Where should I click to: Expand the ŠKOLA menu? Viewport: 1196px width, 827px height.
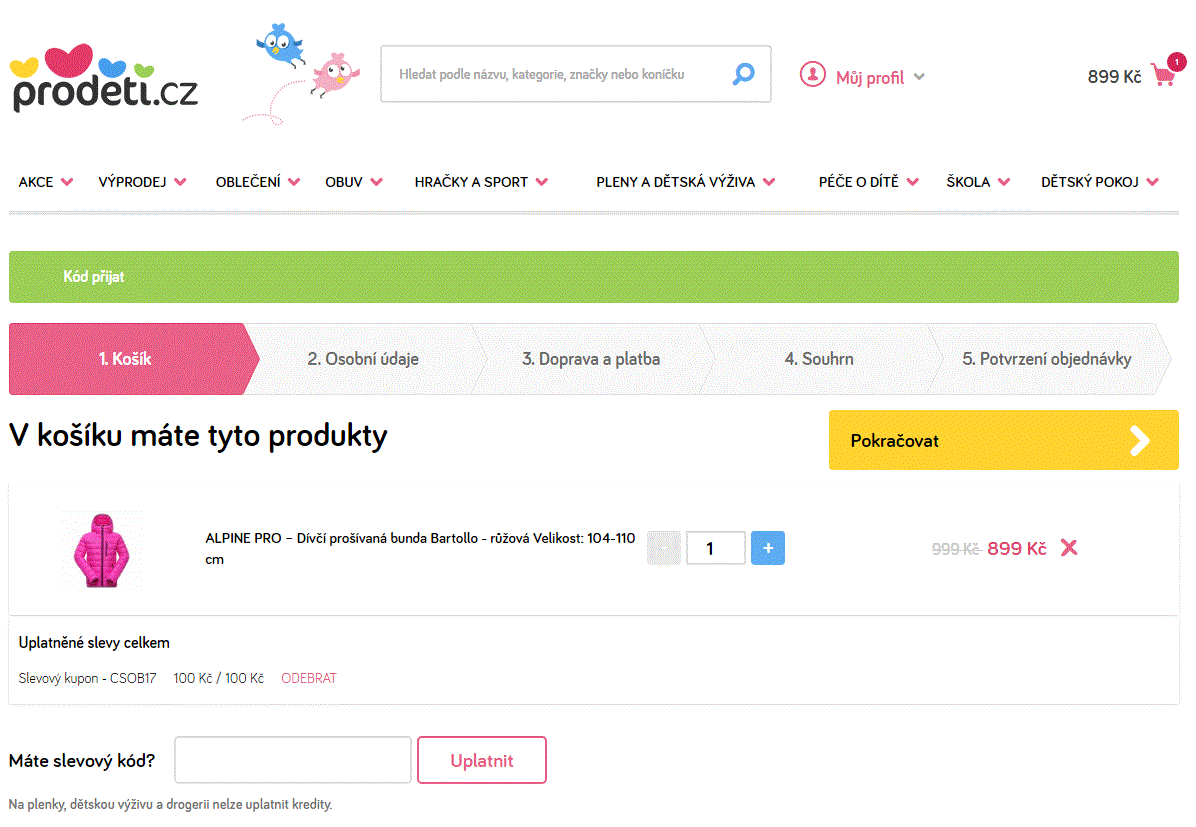click(979, 182)
